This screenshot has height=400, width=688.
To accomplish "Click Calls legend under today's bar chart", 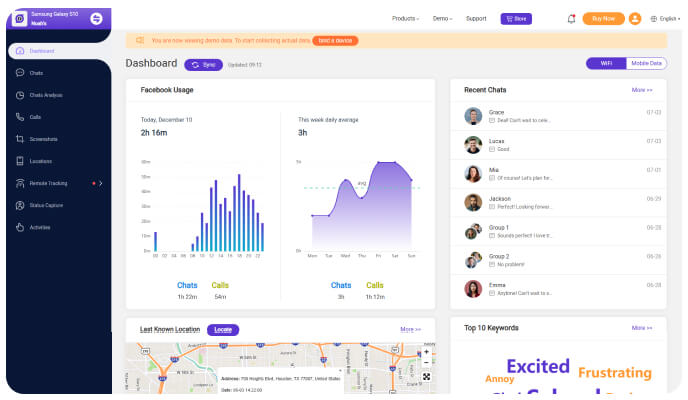I will tap(220, 285).
